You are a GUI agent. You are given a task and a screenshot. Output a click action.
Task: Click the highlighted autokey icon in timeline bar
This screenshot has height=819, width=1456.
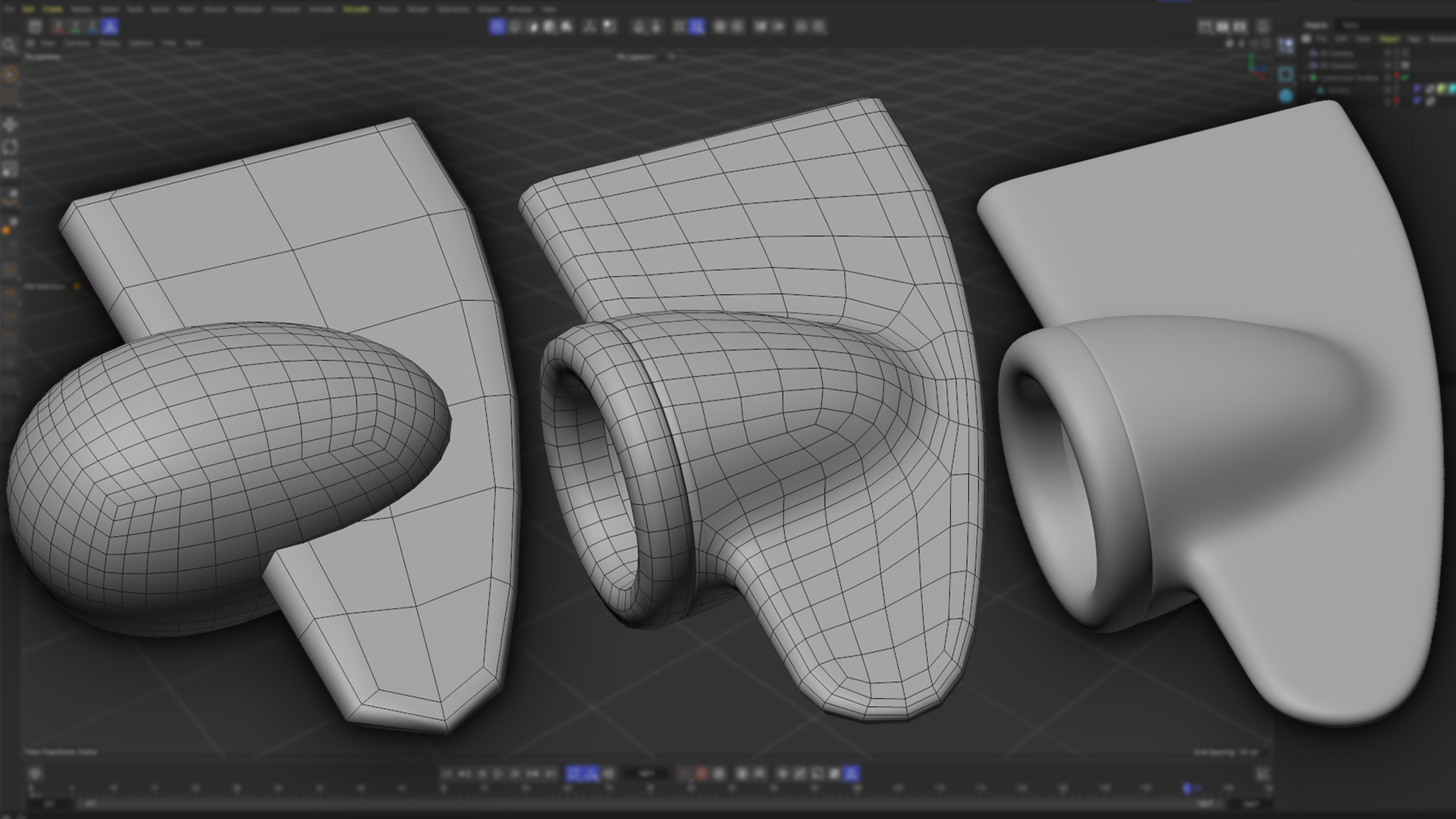(x=852, y=773)
